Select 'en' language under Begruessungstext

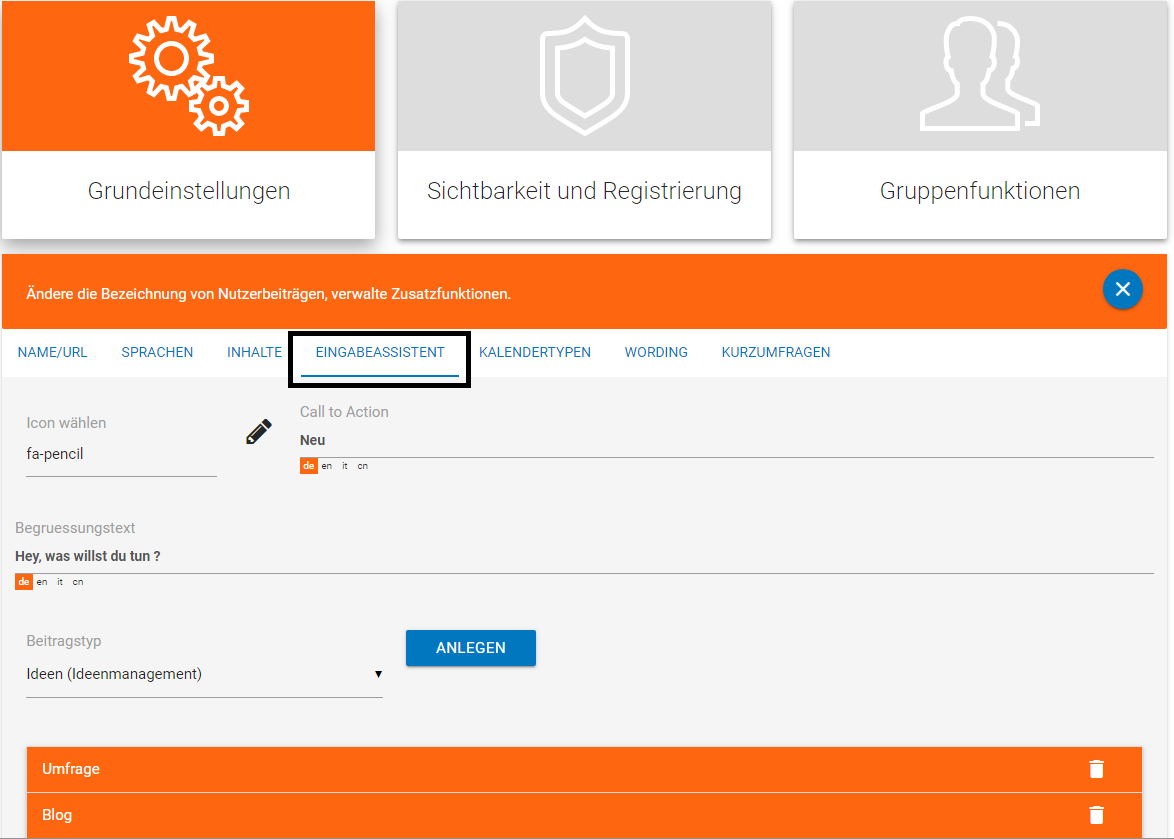click(x=42, y=582)
